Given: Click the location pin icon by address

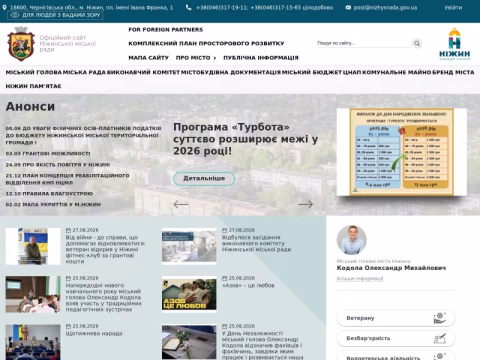Looking at the screenshot, I should (4, 7).
